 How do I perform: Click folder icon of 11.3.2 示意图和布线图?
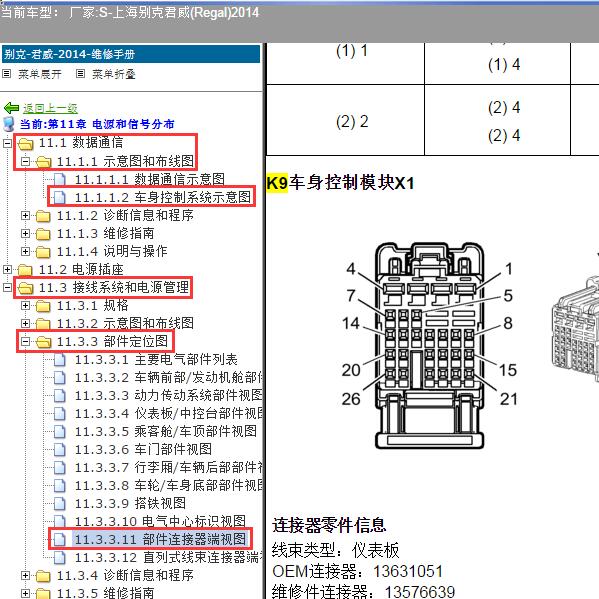43,324
